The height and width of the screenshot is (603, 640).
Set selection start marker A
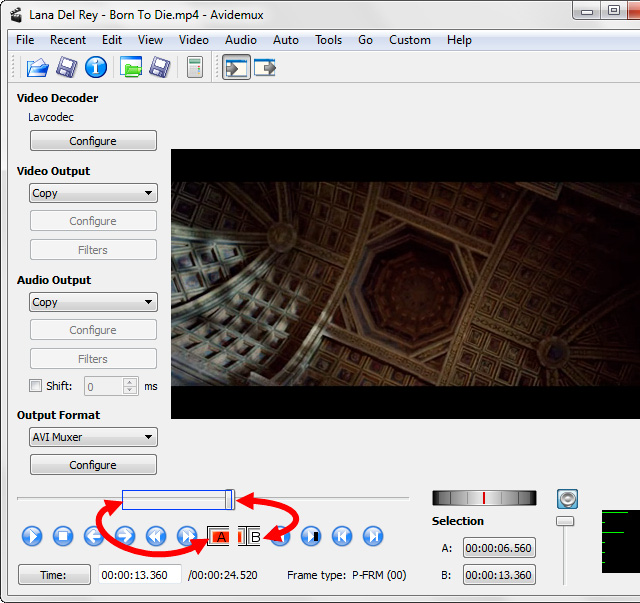218,536
